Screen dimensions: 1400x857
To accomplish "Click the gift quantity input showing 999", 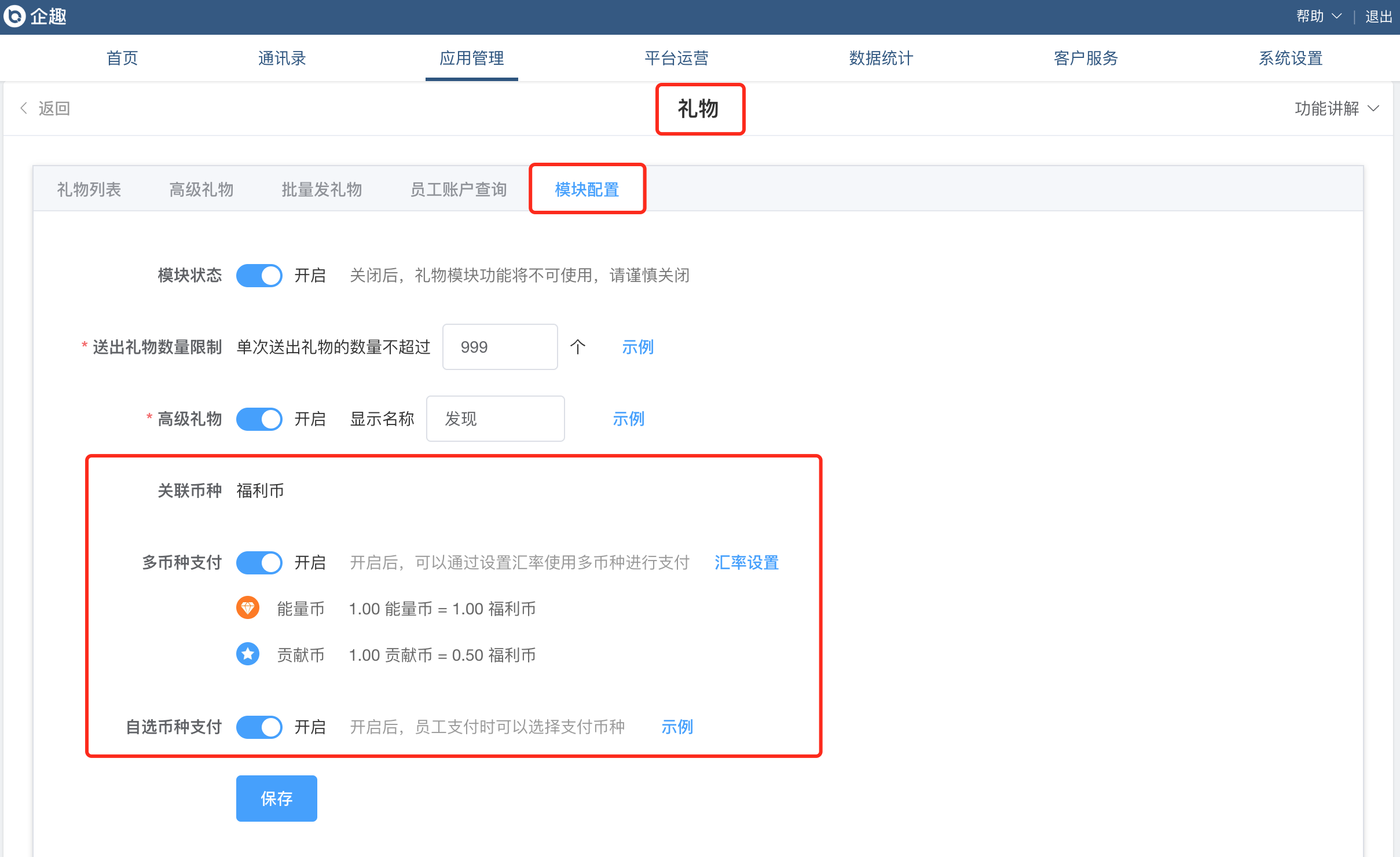I will (x=500, y=347).
